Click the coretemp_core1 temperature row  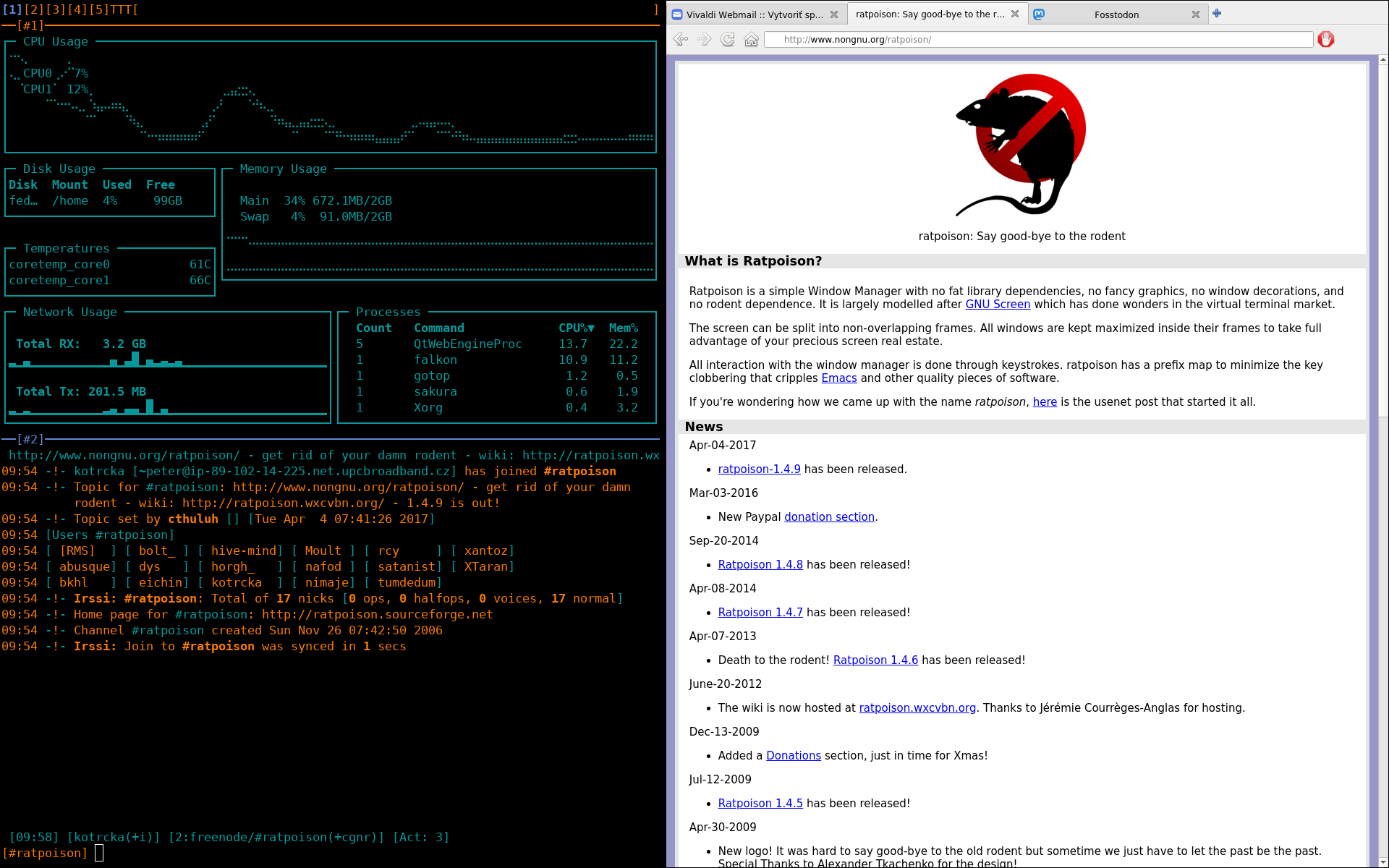coord(110,281)
